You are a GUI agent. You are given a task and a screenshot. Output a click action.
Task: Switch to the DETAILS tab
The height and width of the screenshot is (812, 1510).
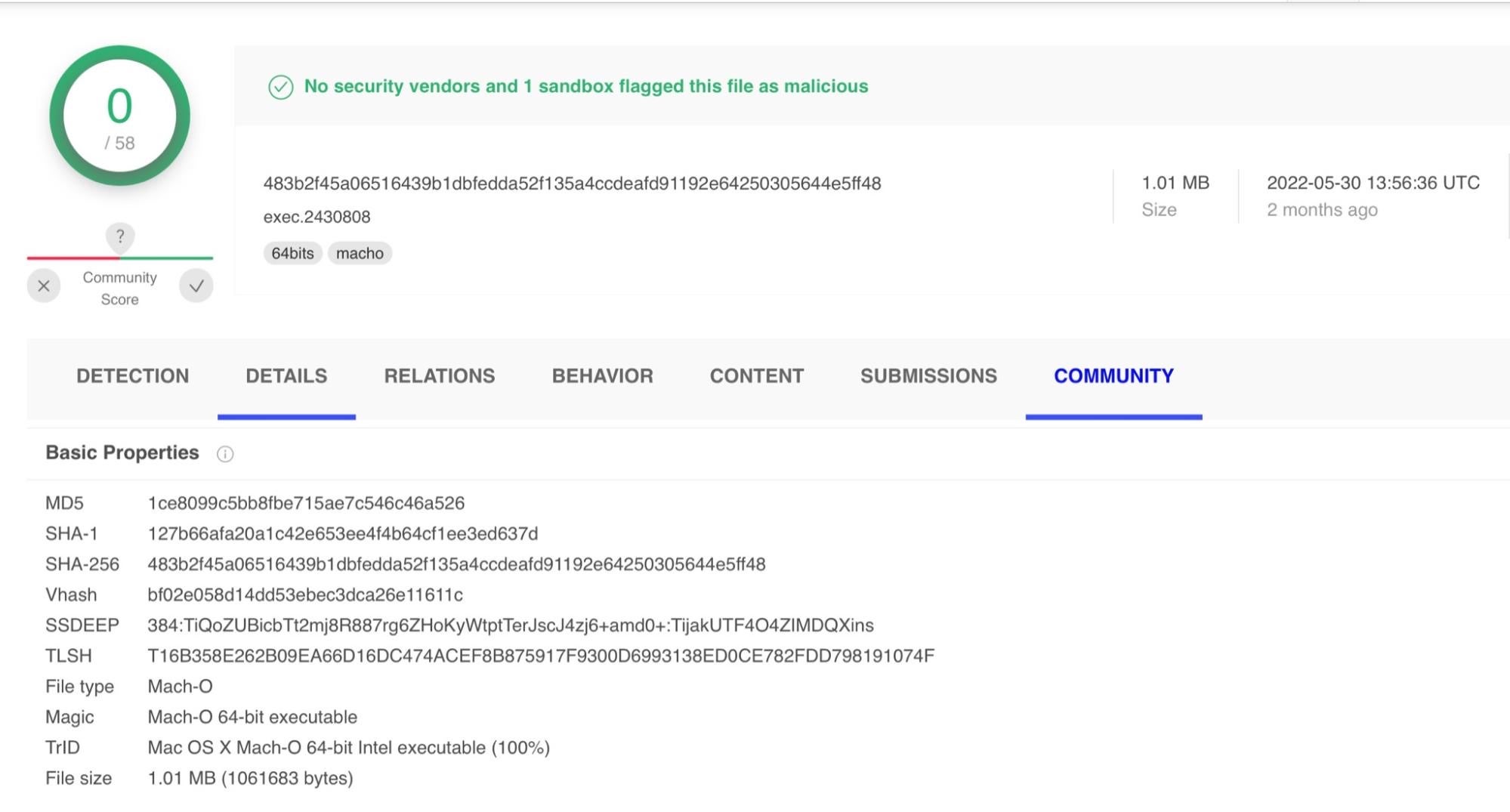[286, 376]
